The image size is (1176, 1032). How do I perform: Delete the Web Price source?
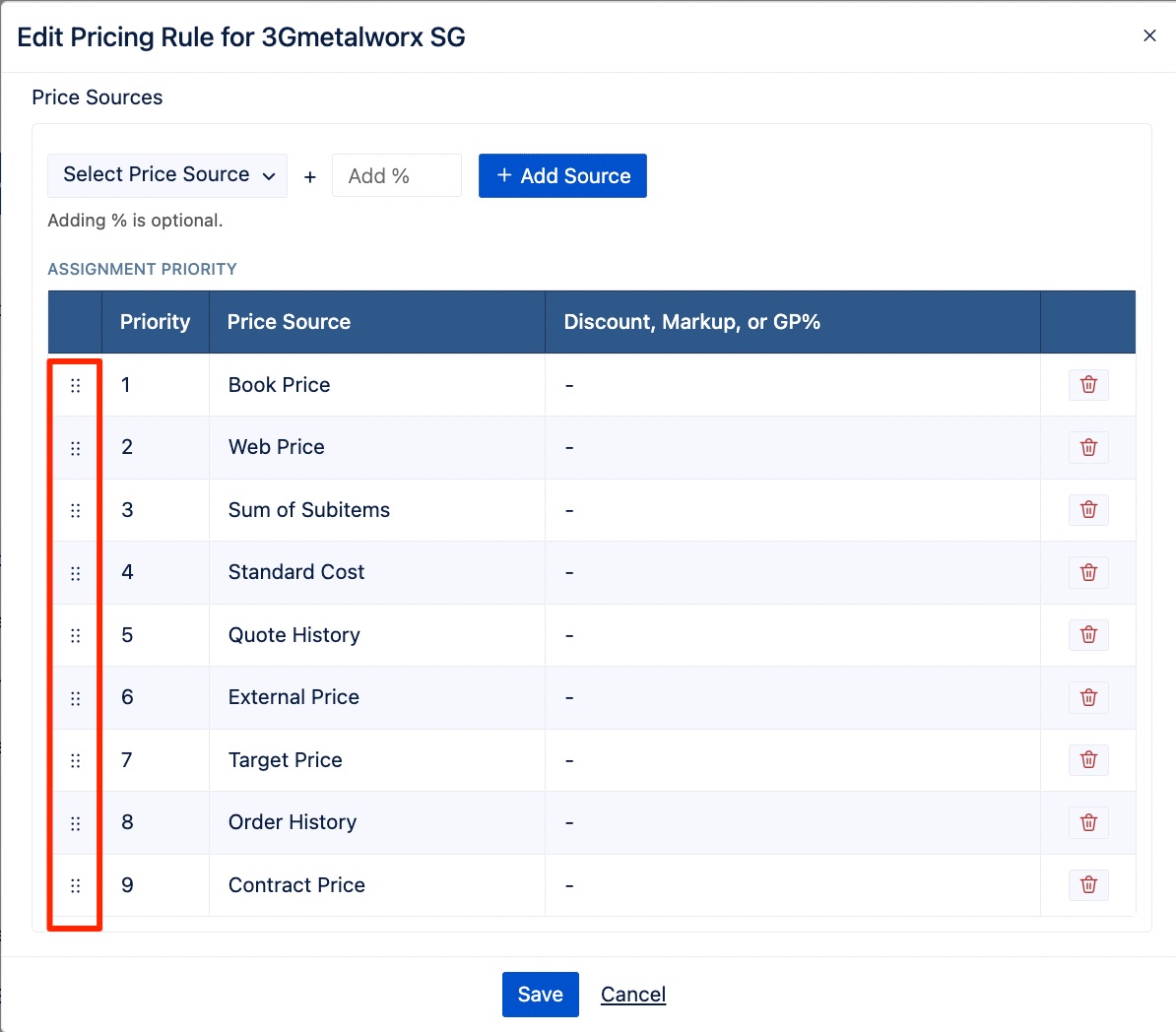click(x=1088, y=448)
